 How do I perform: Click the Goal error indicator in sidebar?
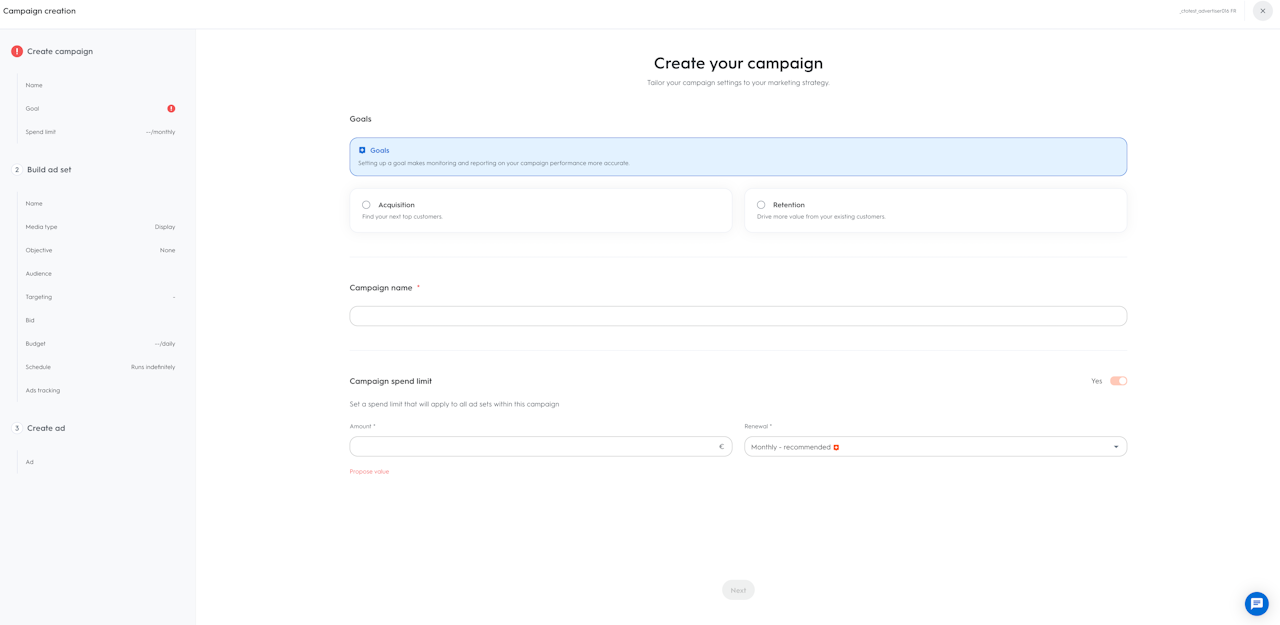tap(171, 108)
